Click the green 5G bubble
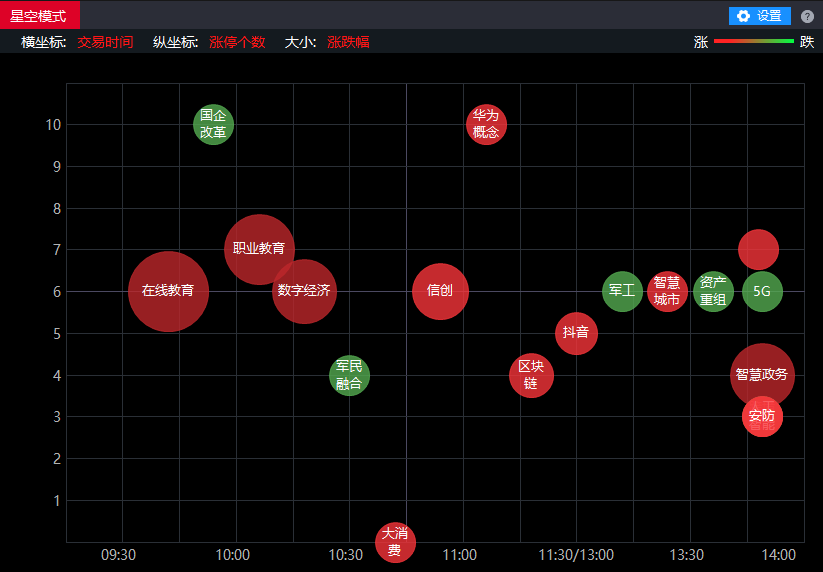 (762, 291)
